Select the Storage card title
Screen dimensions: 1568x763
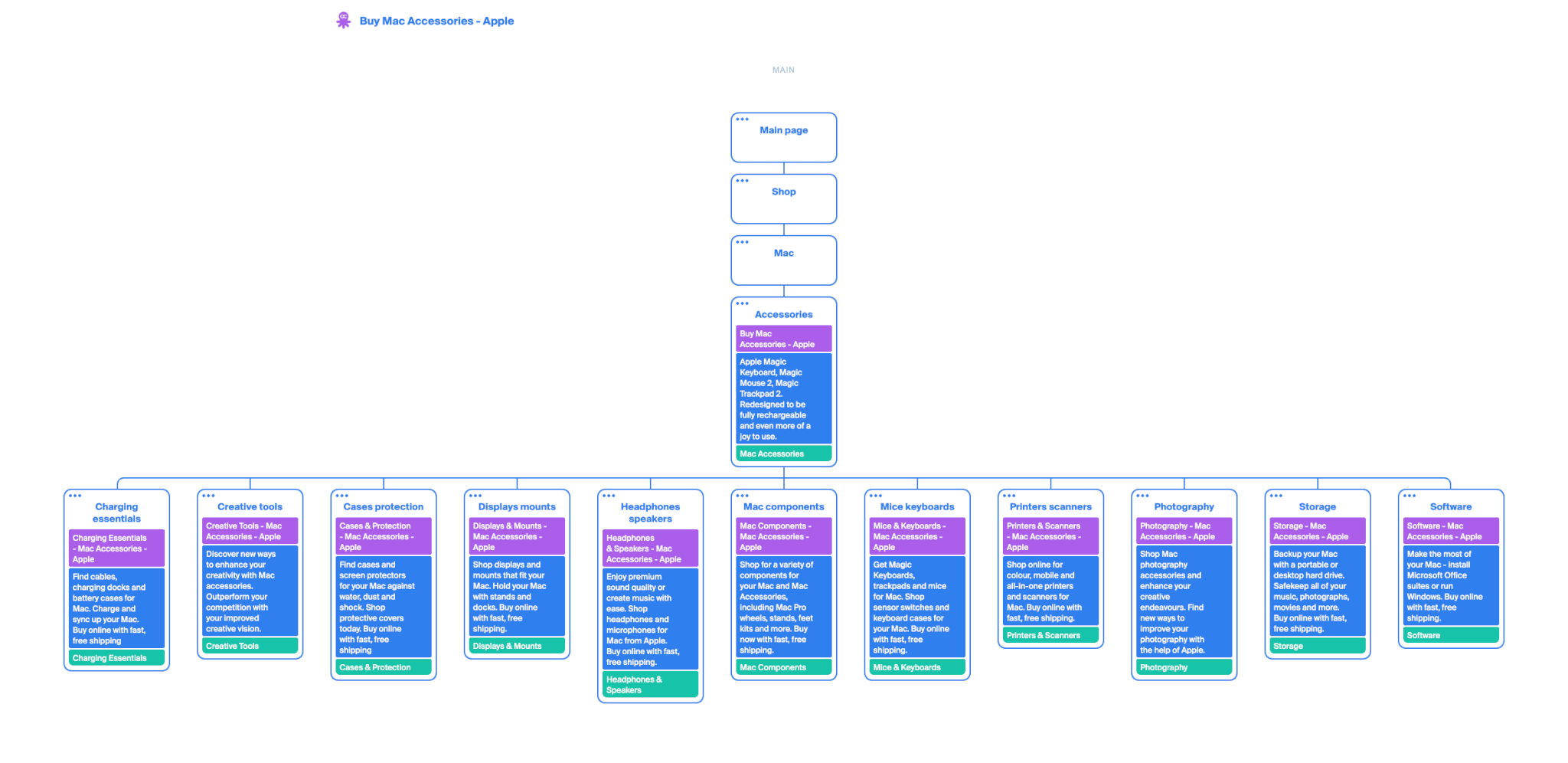1317,506
